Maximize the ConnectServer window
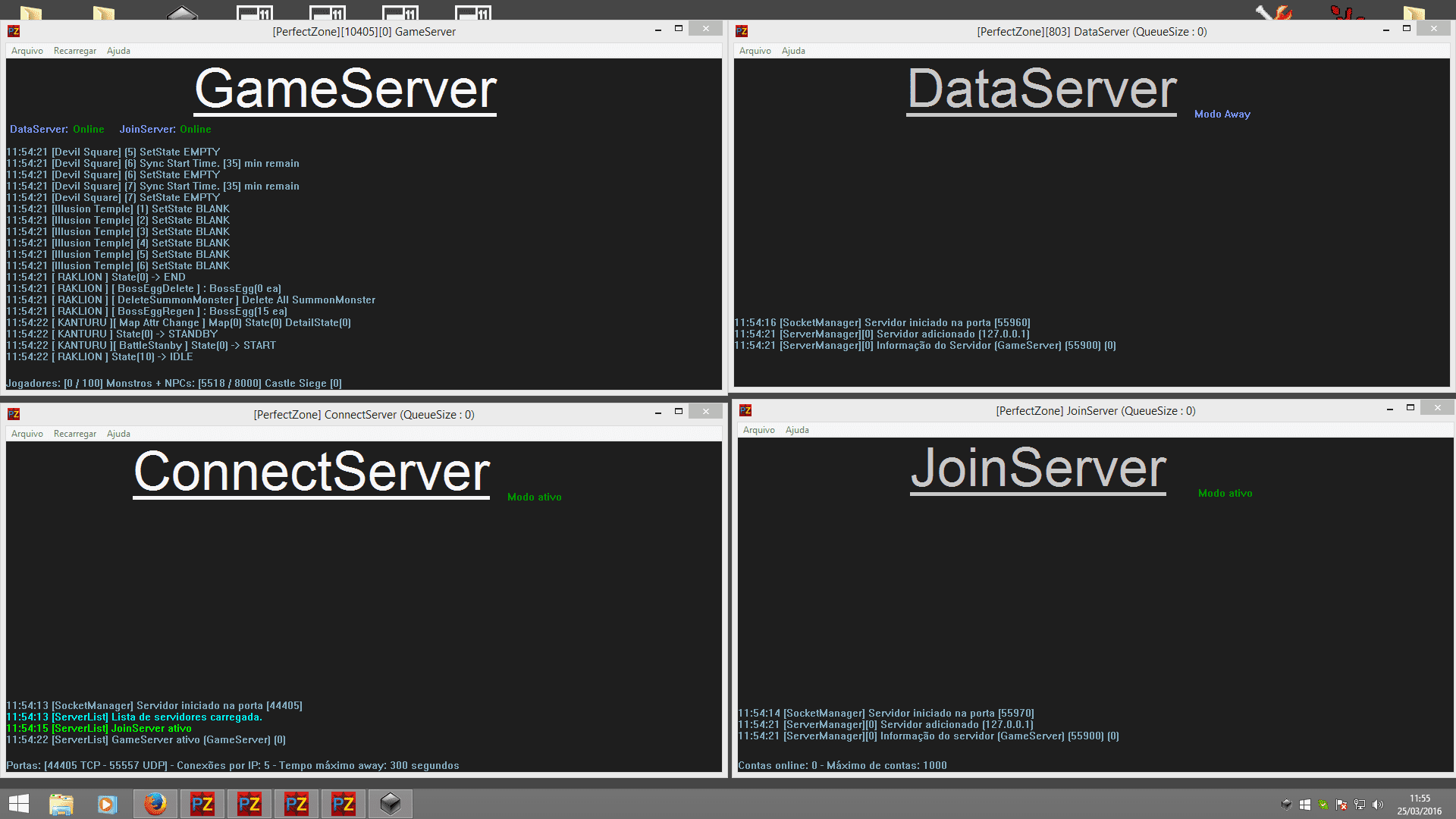 click(679, 412)
